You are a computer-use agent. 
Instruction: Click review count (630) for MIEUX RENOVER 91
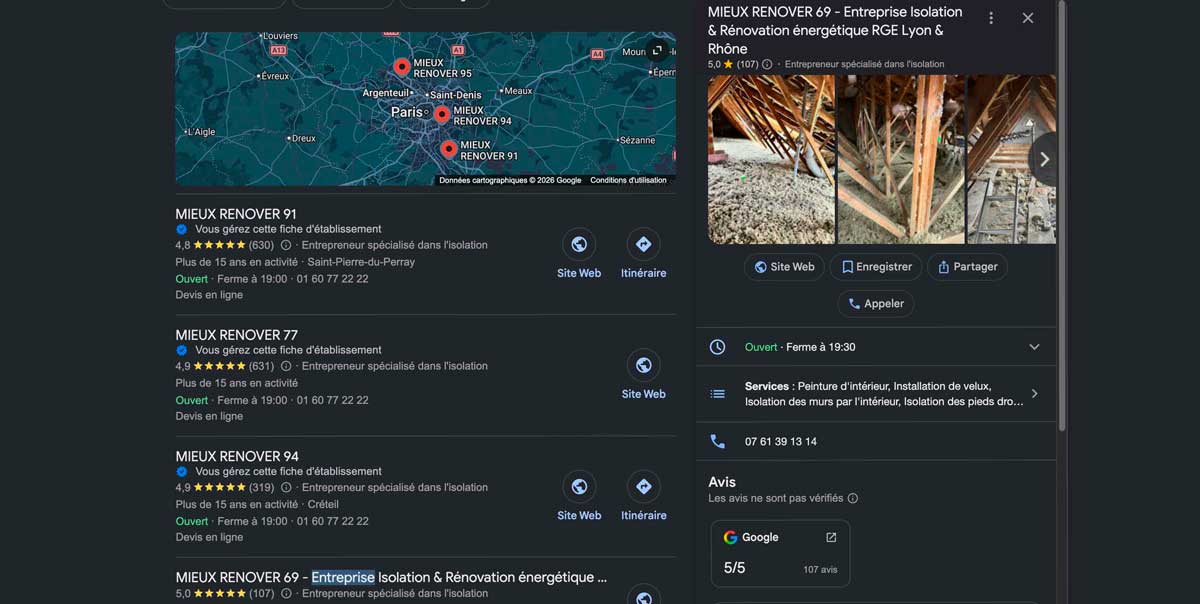click(261, 245)
